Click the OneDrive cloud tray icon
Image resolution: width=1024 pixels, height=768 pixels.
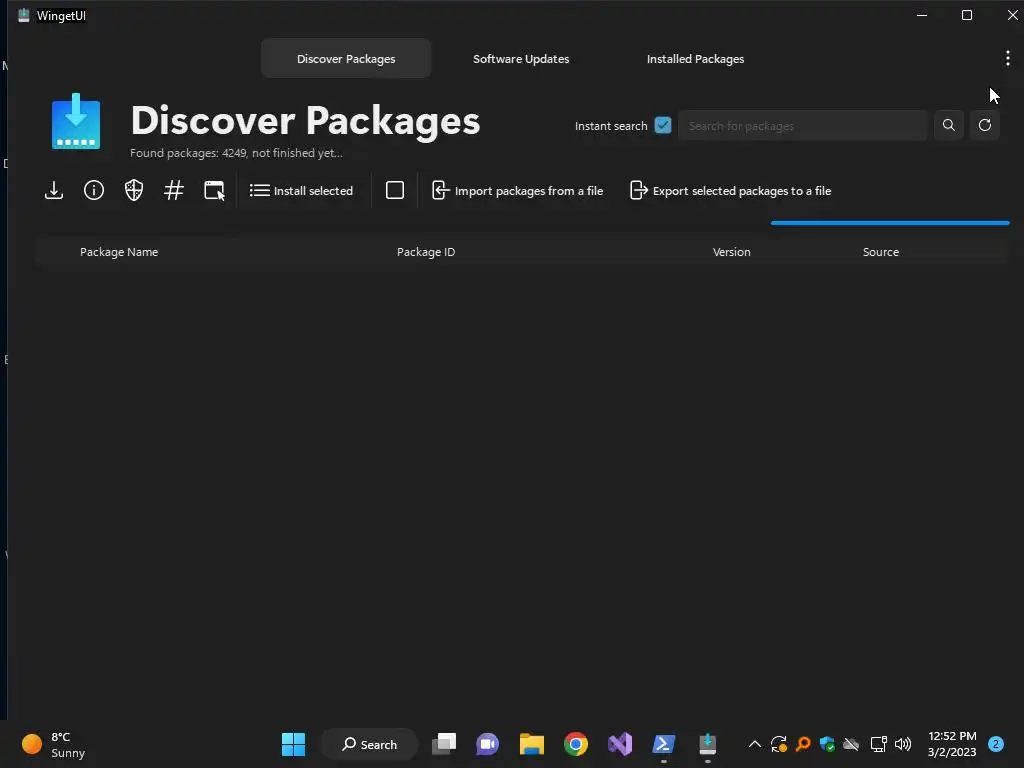(x=851, y=744)
